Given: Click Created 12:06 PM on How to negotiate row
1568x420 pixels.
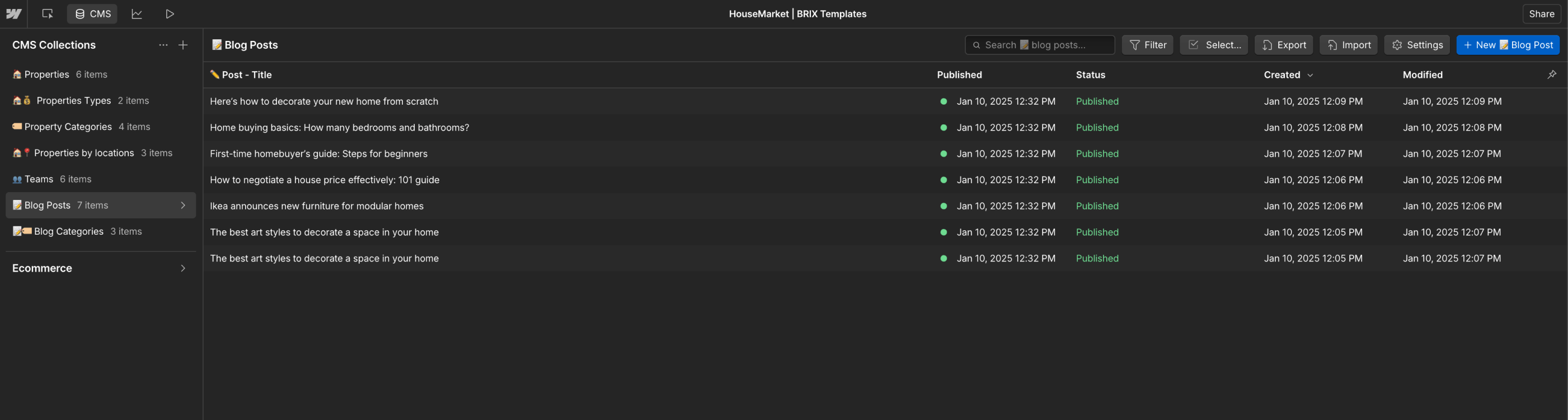Looking at the screenshot, I should [x=1313, y=180].
